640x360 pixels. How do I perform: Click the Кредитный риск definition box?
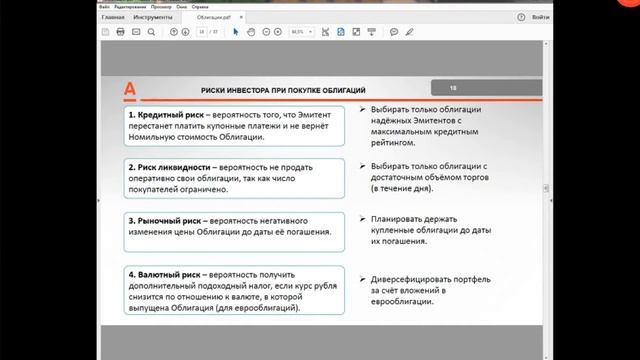coord(234,126)
